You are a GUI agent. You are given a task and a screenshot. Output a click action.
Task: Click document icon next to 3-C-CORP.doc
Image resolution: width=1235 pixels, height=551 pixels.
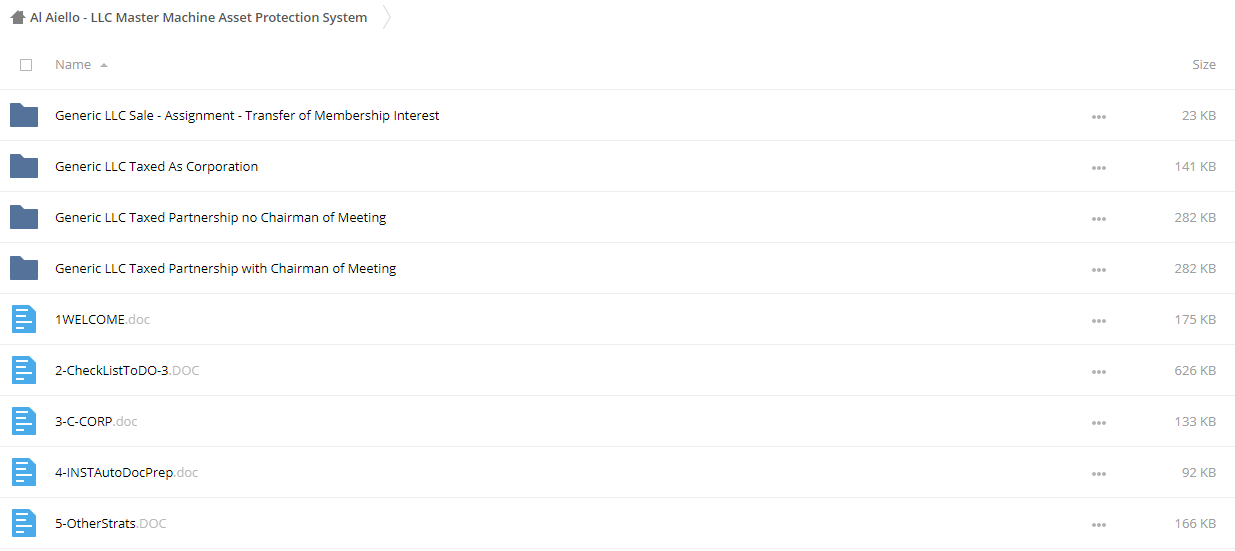tap(24, 421)
